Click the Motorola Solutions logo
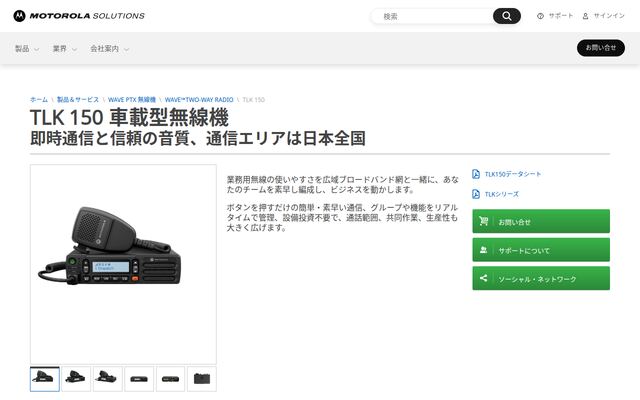This screenshot has width=640, height=400. (x=79, y=16)
